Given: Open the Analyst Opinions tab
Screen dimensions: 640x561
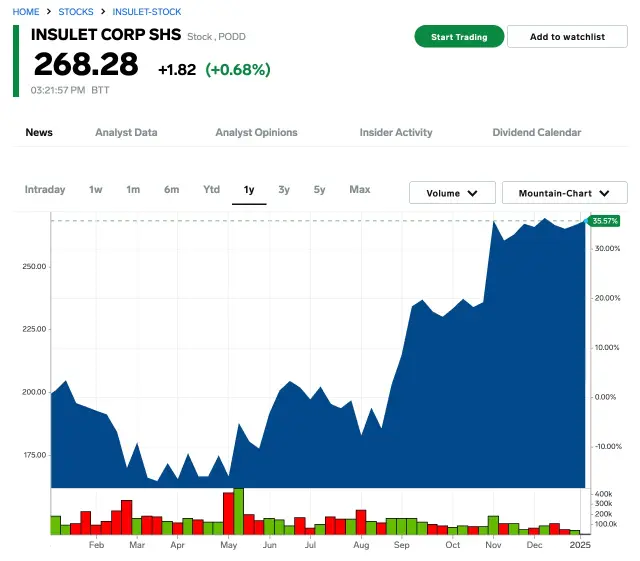Looking at the screenshot, I should click(x=256, y=132).
